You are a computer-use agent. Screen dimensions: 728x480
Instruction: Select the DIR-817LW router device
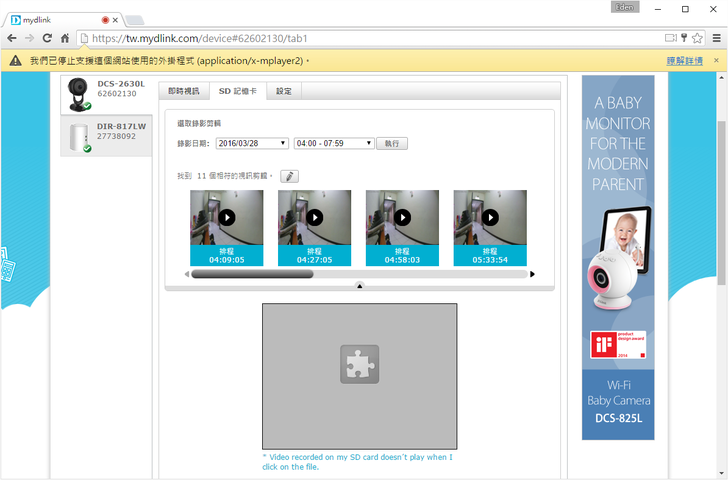coord(106,136)
